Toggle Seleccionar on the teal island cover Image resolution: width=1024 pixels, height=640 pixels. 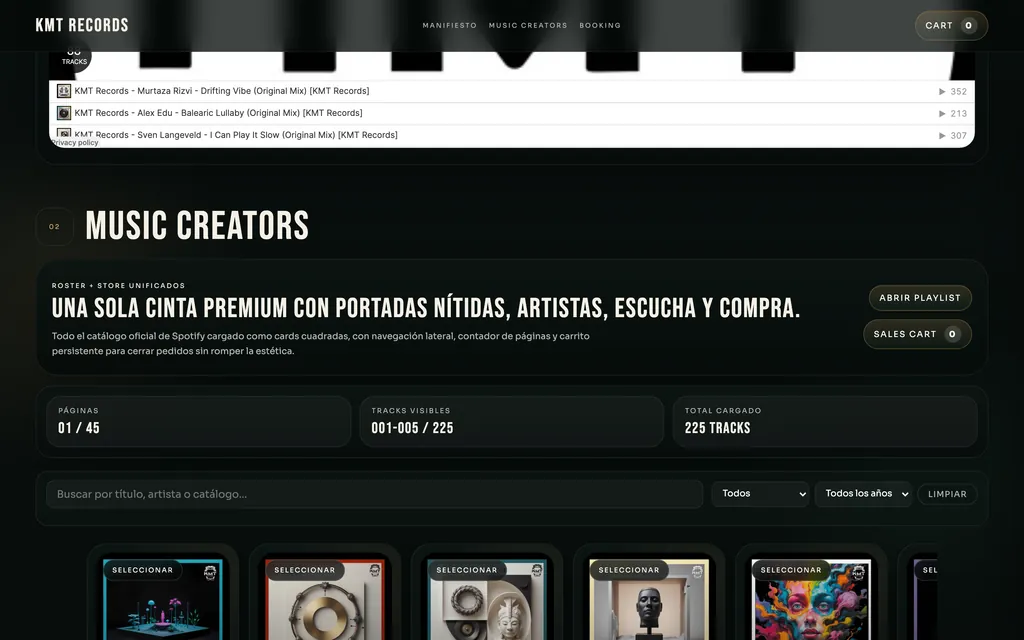142,570
